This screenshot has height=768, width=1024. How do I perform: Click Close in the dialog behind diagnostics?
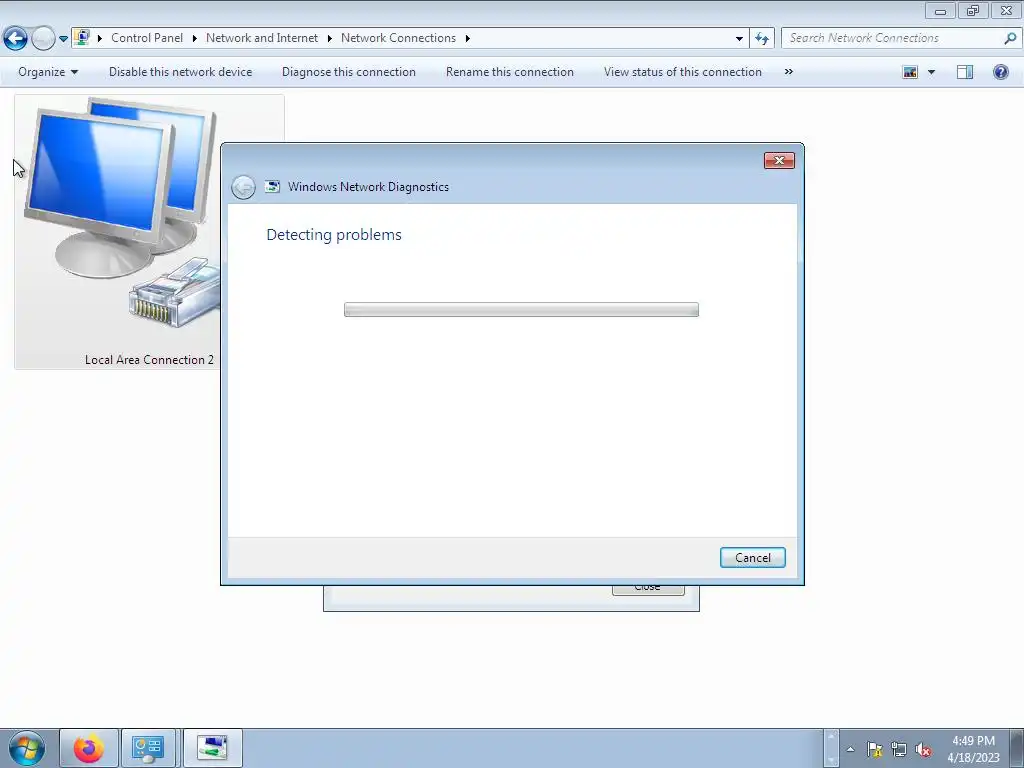(x=648, y=590)
